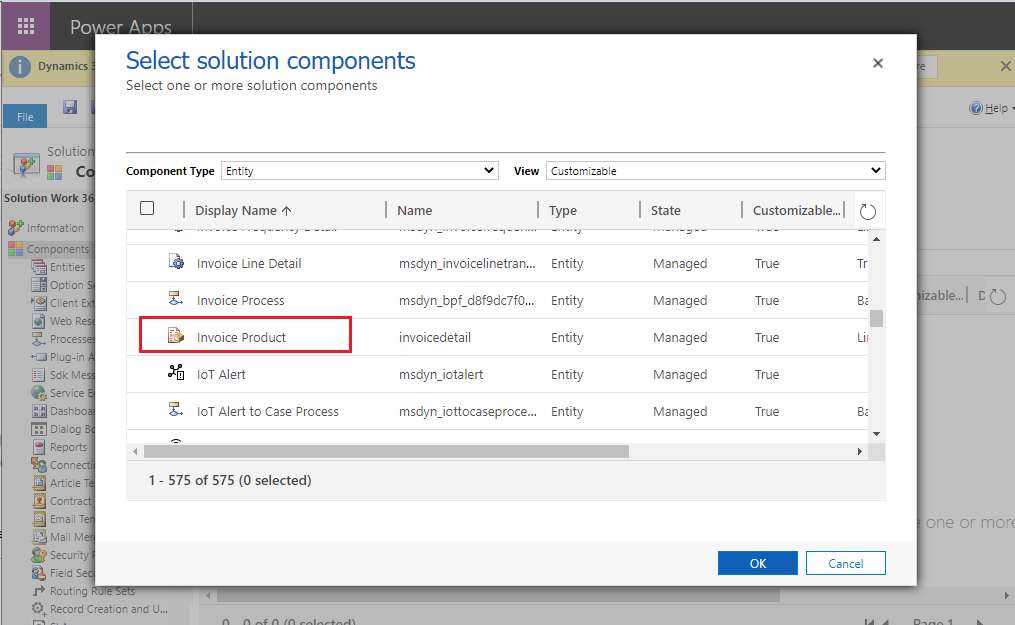Screen dimensions: 1015x625
Task: Click the Invoice Line Detail entity icon
Action: 176,262
